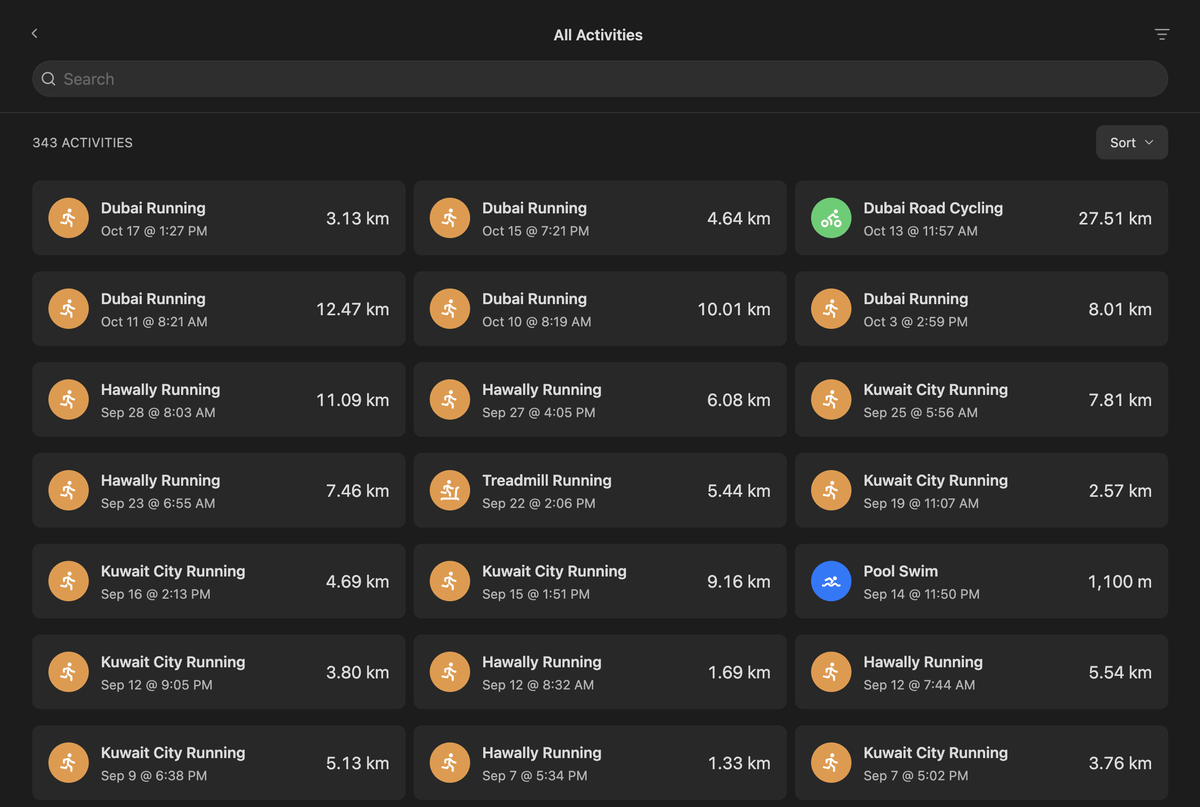The width and height of the screenshot is (1200, 807).
Task: Select the 6.08 km distance value
Action: pyautogui.click(x=739, y=400)
